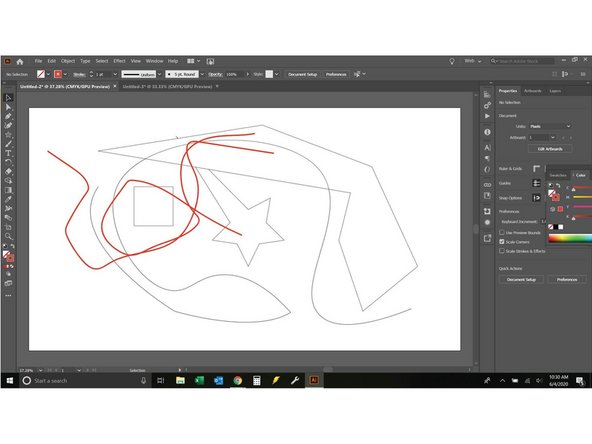The width and height of the screenshot is (592, 444).
Task: Expand the stroke color dropdown arrow
Action: [65, 74]
